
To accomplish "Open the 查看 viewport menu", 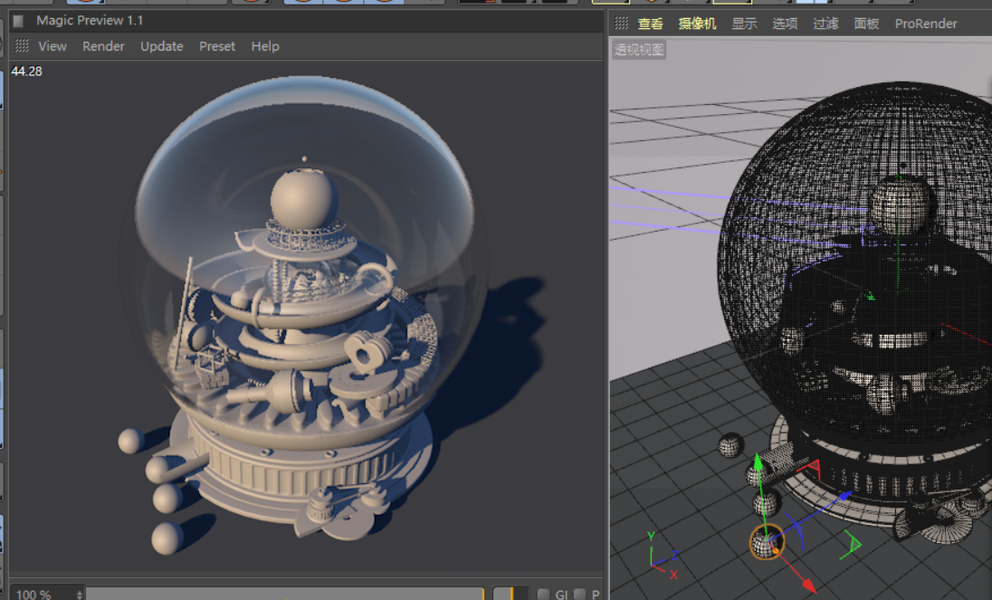I will [650, 24].
